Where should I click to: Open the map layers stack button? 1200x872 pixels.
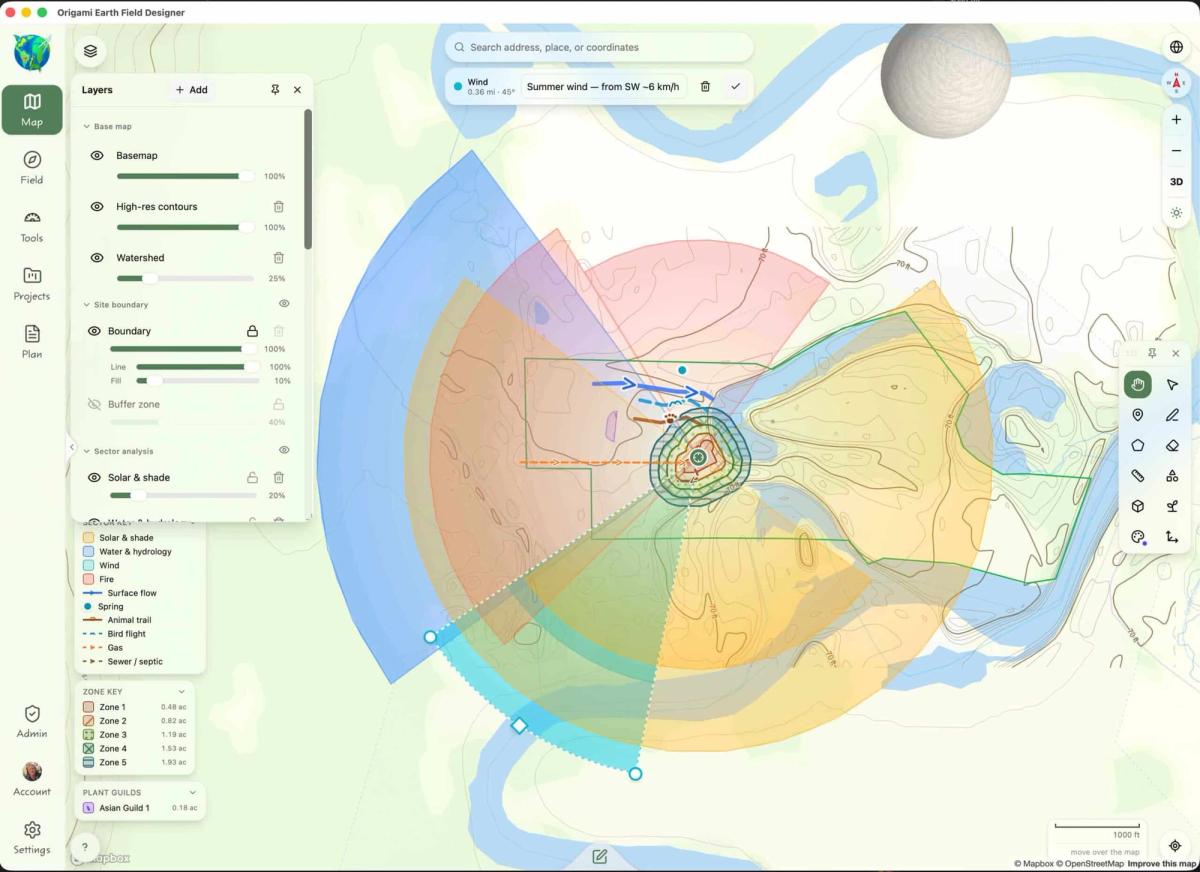click(x=90, y=51)
